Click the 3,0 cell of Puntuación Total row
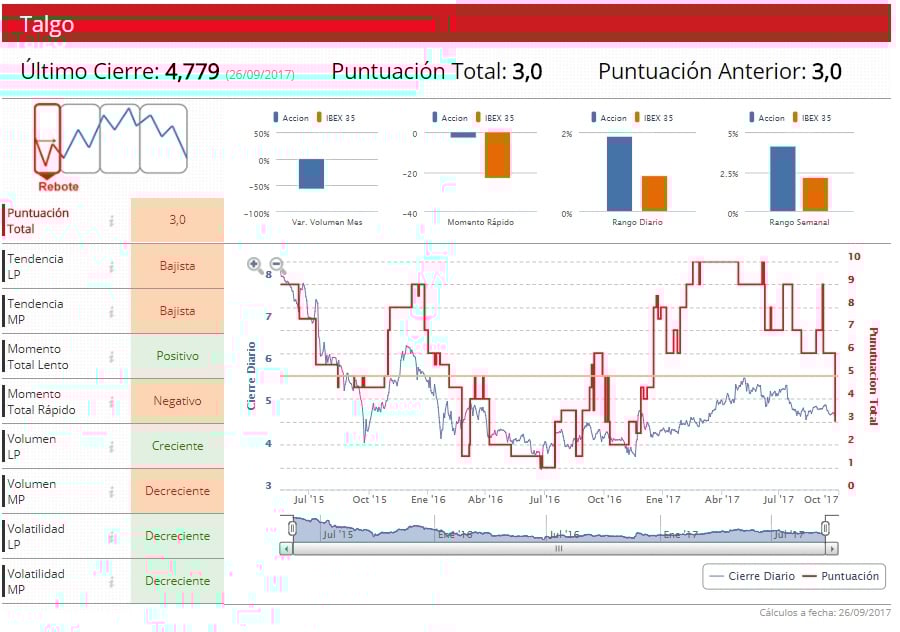This screenshot has width=900, height=632. coord(177,220)
